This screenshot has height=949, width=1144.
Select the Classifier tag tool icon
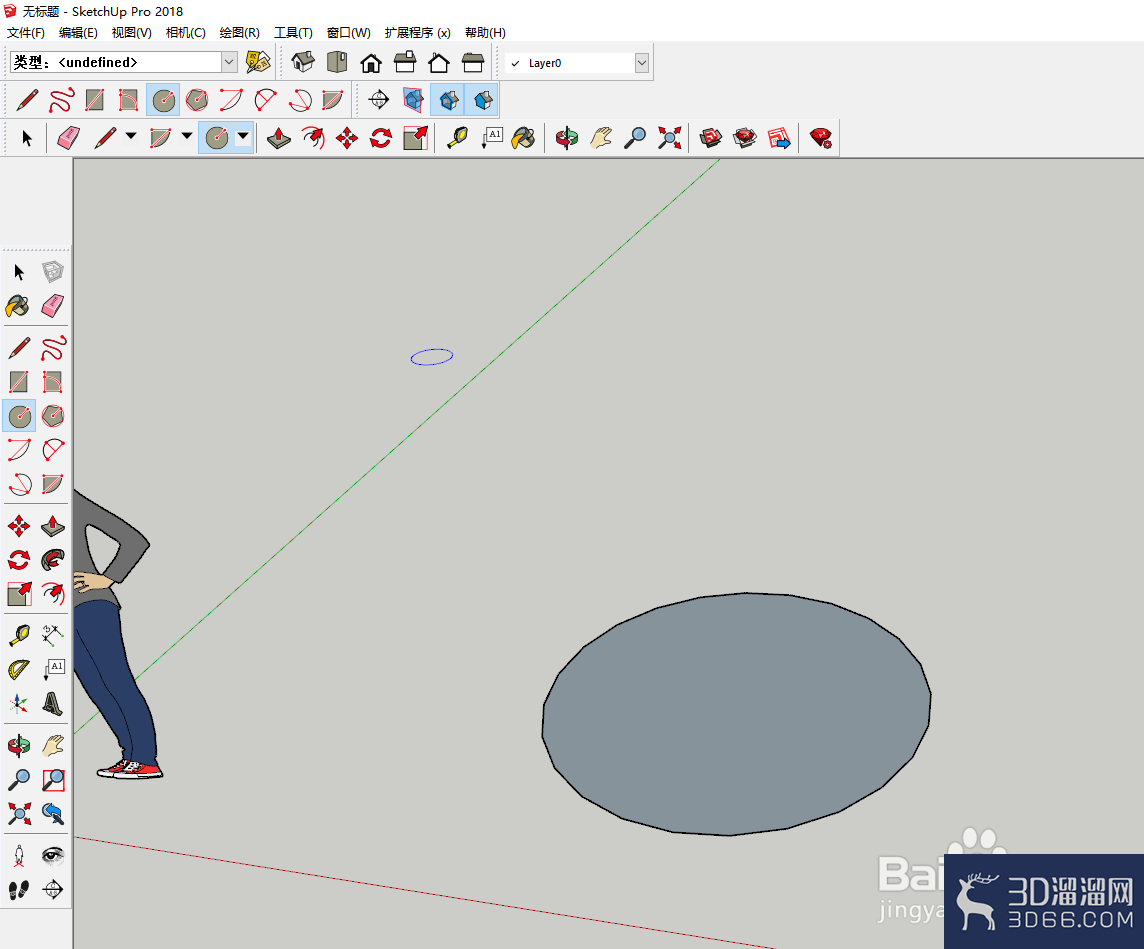click(258, 62)
